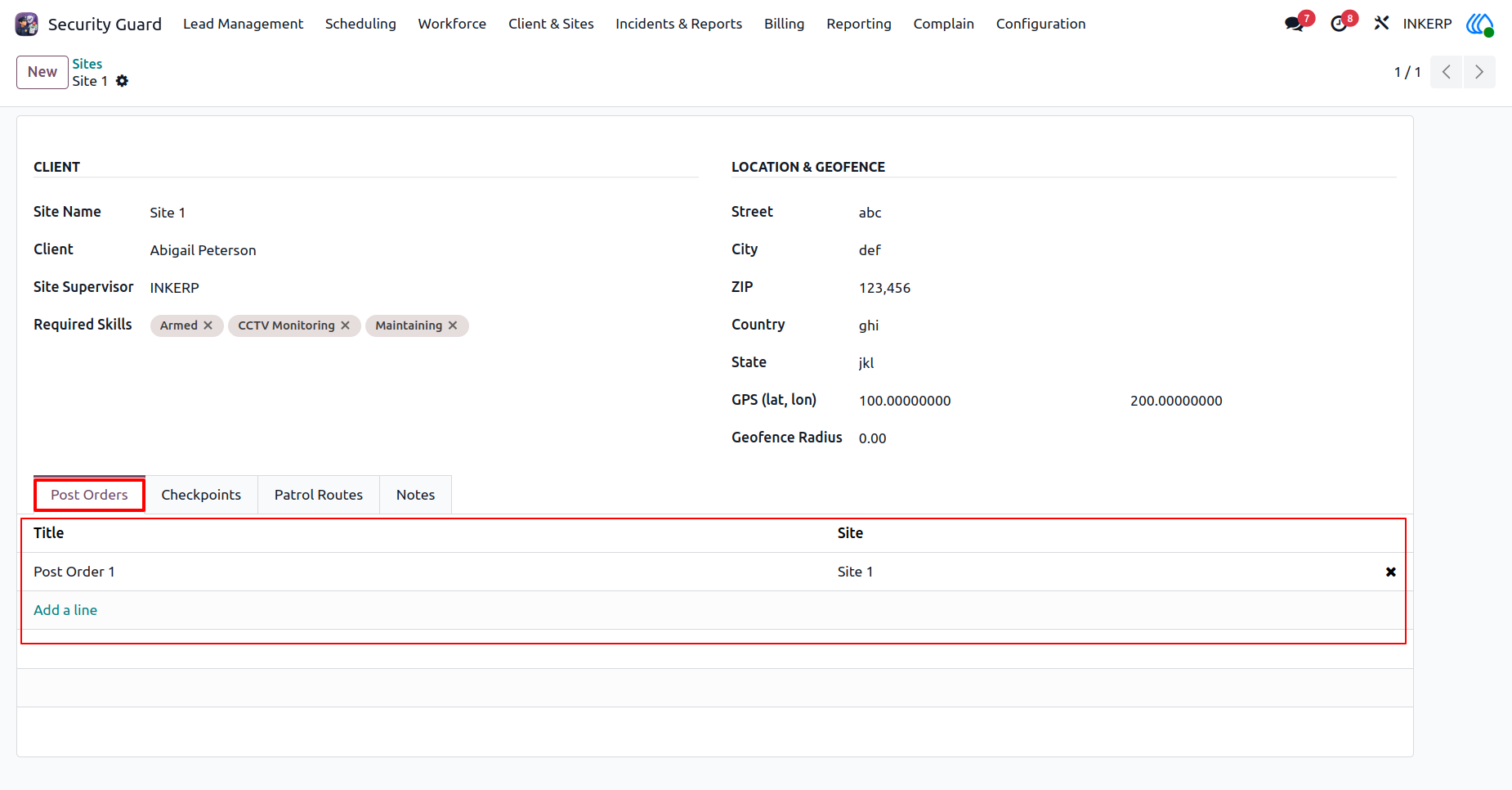
Task: Open the Configuration menu
Action: pos(1040,24)
